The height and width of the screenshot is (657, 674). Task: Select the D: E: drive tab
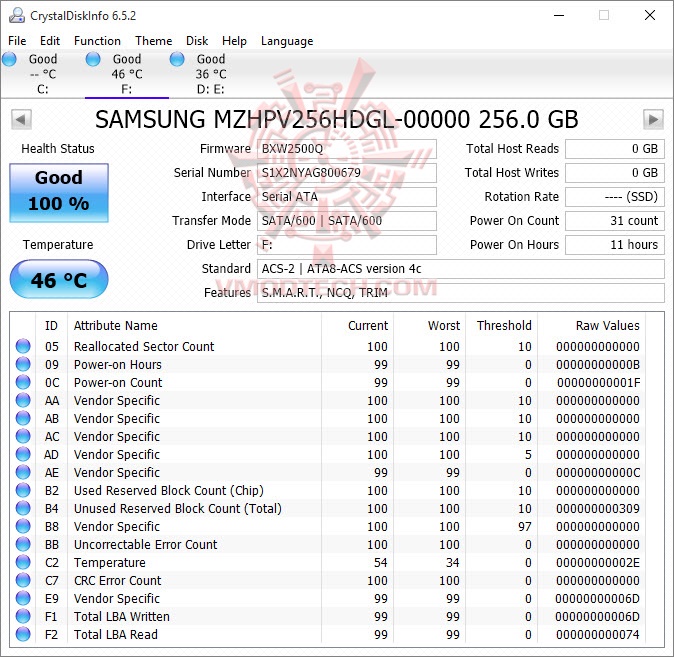point(211,74)
